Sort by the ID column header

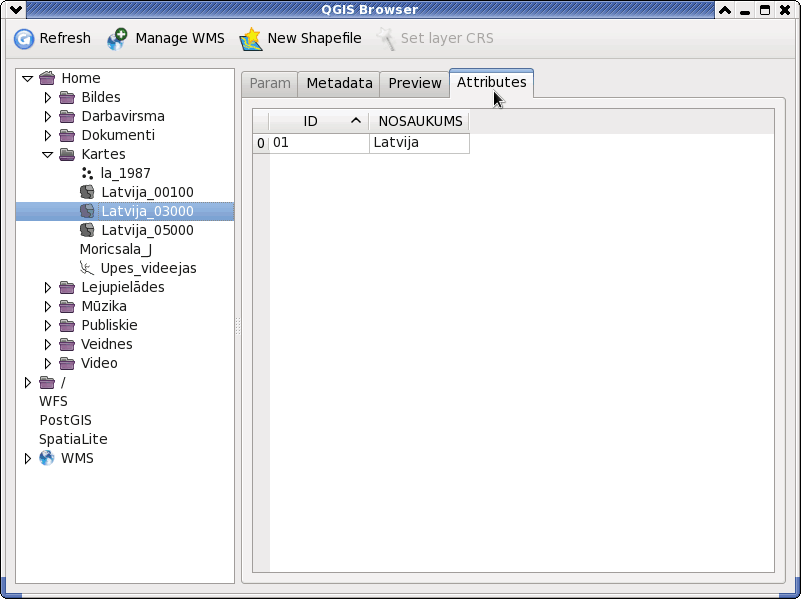coord(319,122)
